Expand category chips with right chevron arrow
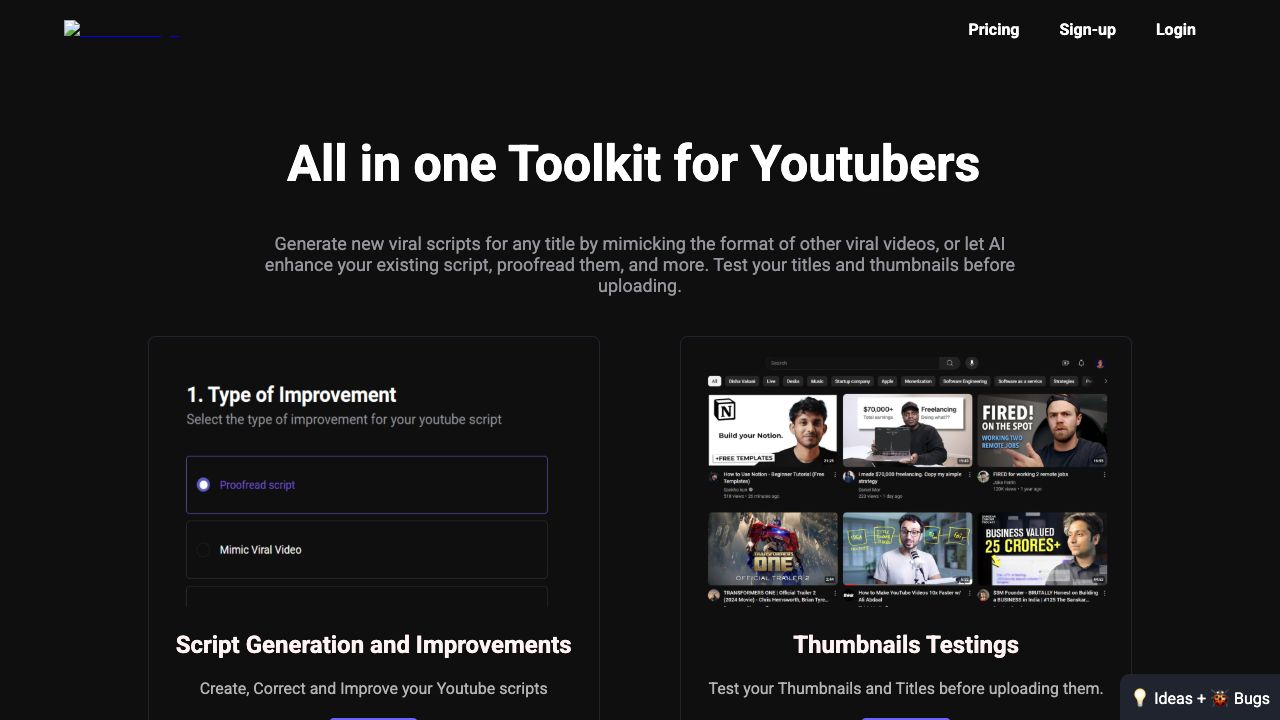The height and width of the screenshot is (720, 1280). click(1105, 381)
